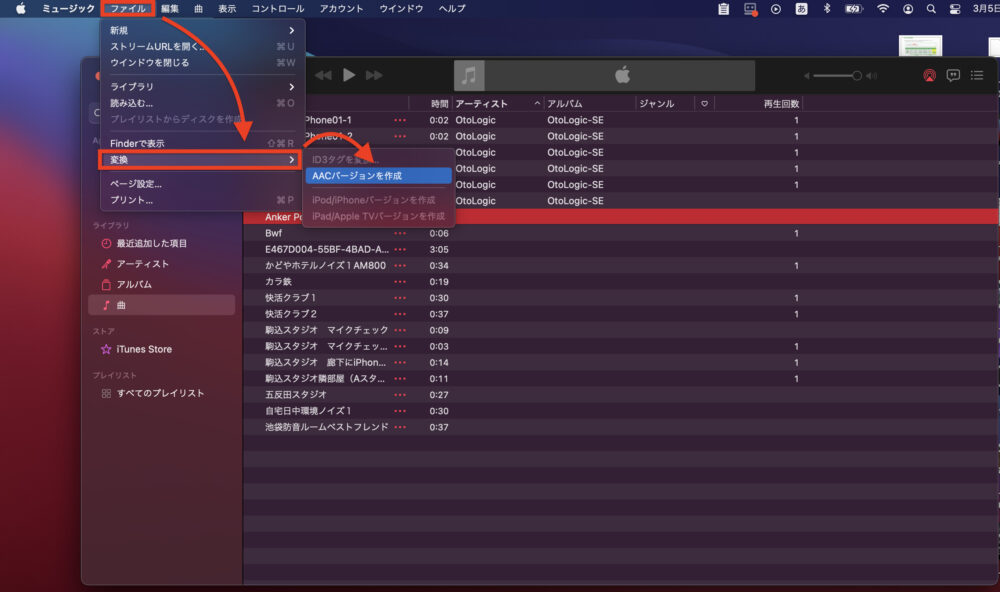Open the 表示 menu

227,8
